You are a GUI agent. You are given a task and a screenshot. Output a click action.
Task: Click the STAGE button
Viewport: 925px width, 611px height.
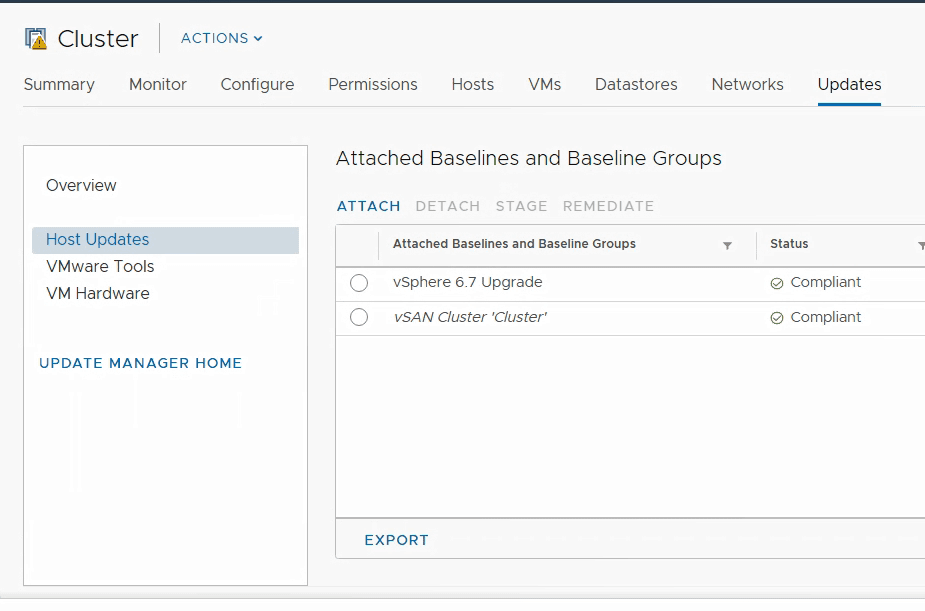[x=521, y=206]
